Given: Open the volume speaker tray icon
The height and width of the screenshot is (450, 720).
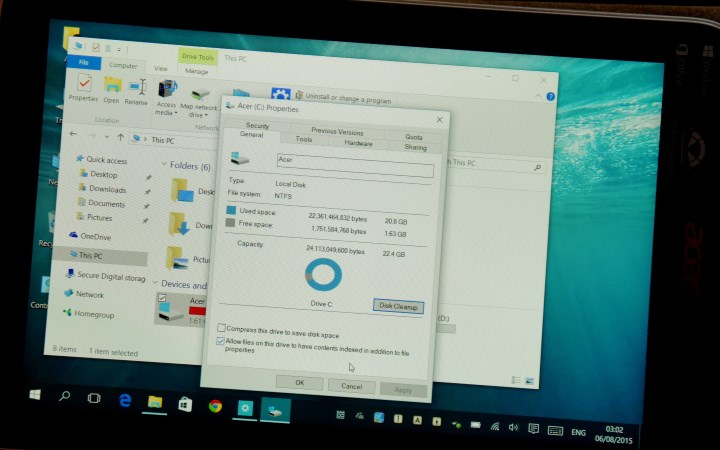Looking at the screenshot, I should [513, 428].
